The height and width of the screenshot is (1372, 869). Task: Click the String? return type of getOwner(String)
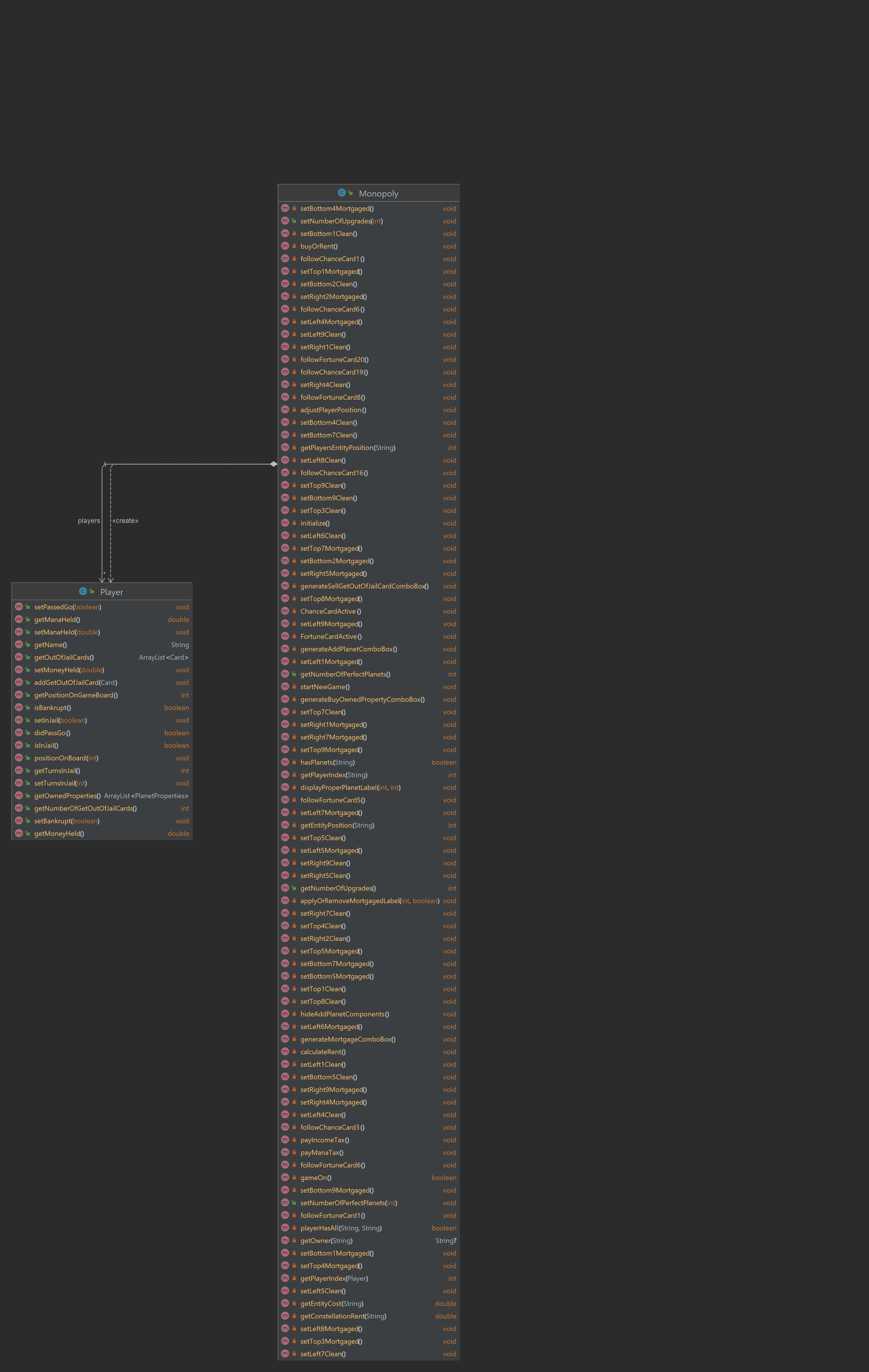[x=445, y=1241]
